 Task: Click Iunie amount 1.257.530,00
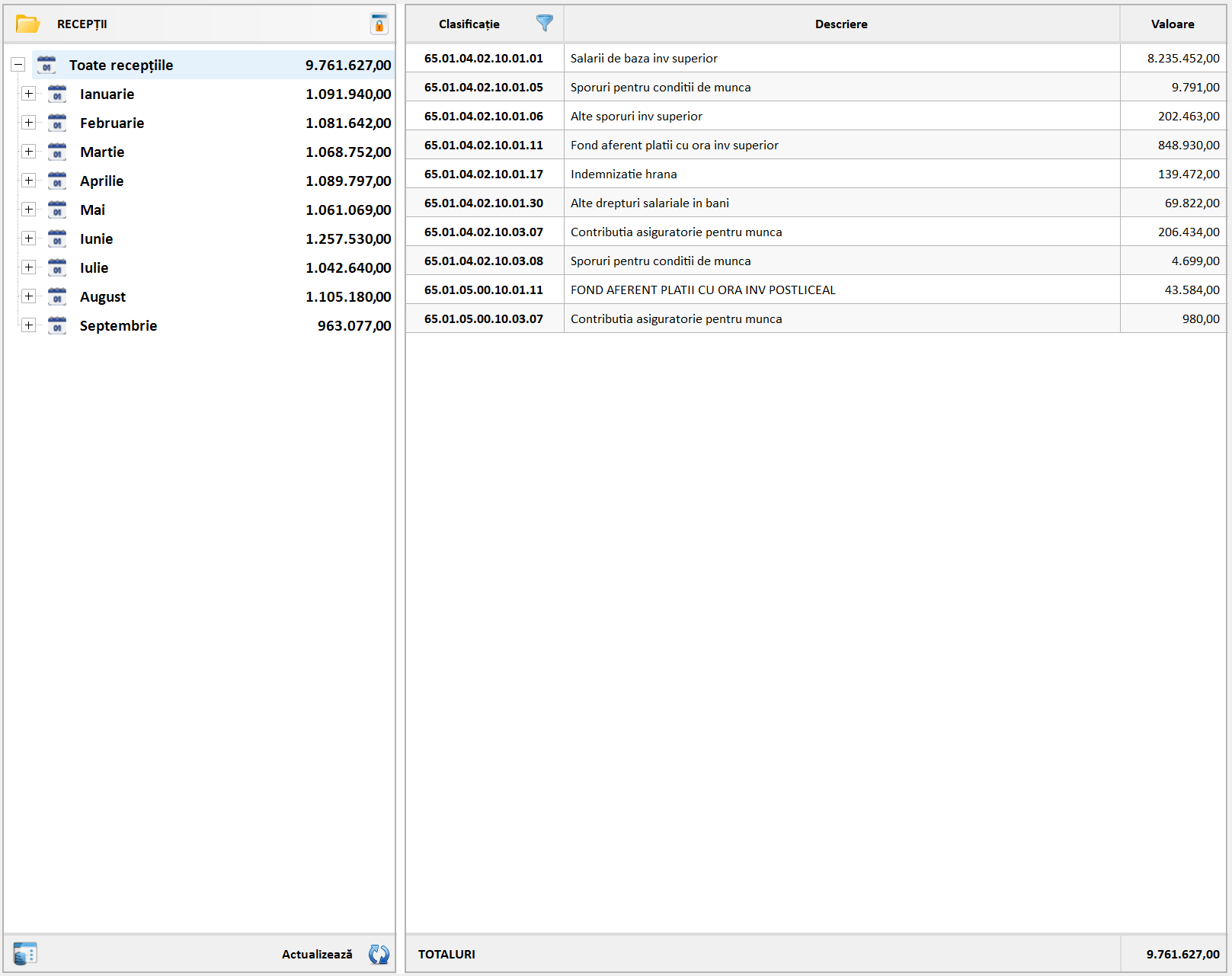[348, 238]
